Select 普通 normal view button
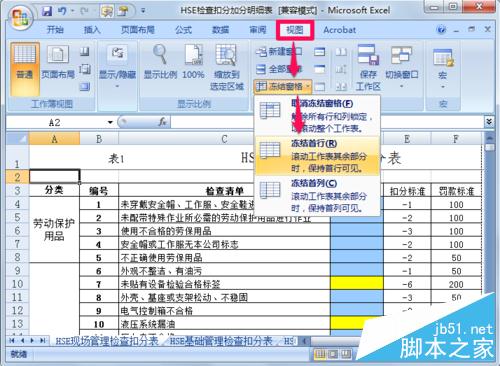This screenshot has height=366, width=500. (x=25, y=69)
